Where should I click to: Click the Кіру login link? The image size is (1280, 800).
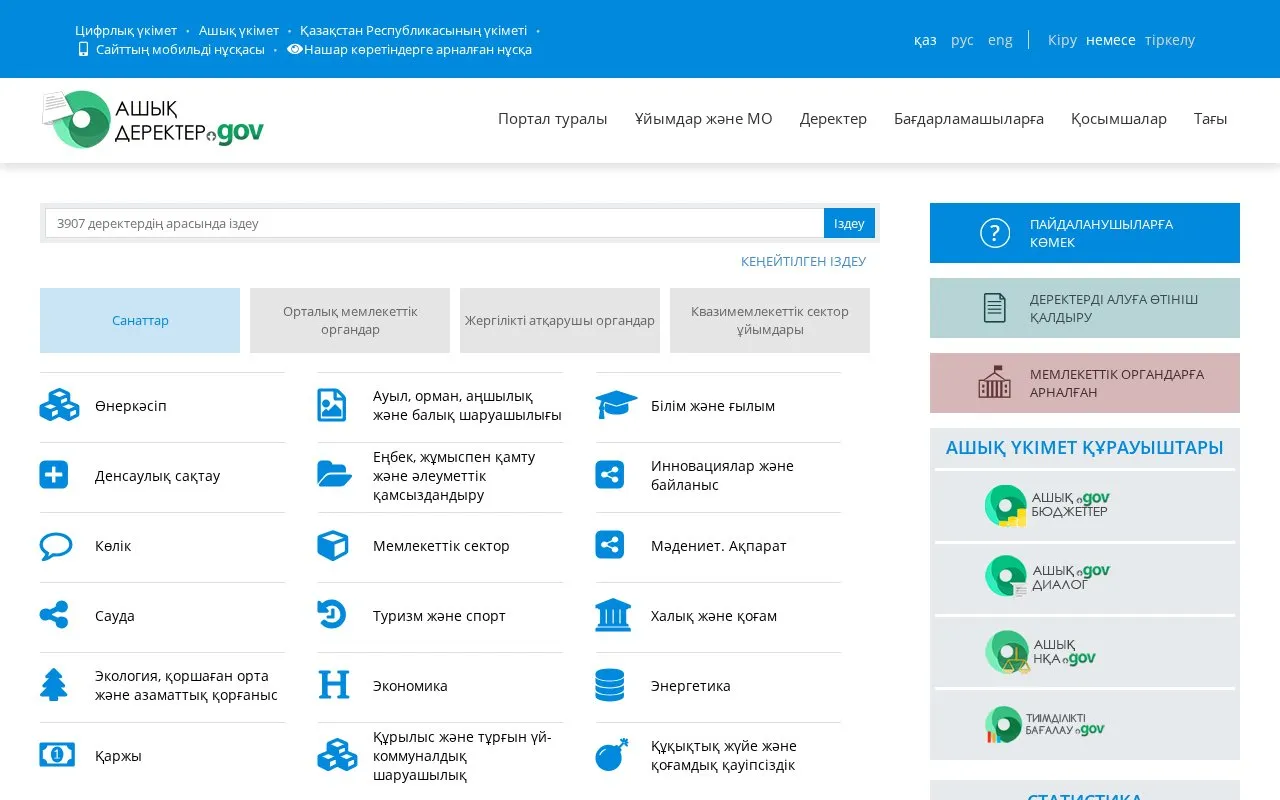(x=1062, y=40)
